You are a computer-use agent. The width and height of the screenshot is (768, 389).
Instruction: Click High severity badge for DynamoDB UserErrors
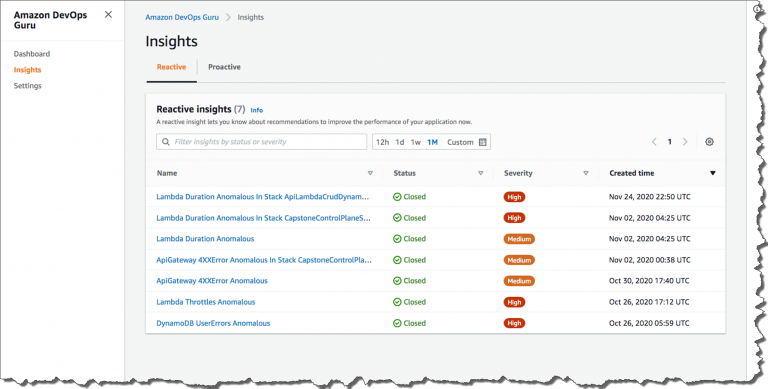514,323
